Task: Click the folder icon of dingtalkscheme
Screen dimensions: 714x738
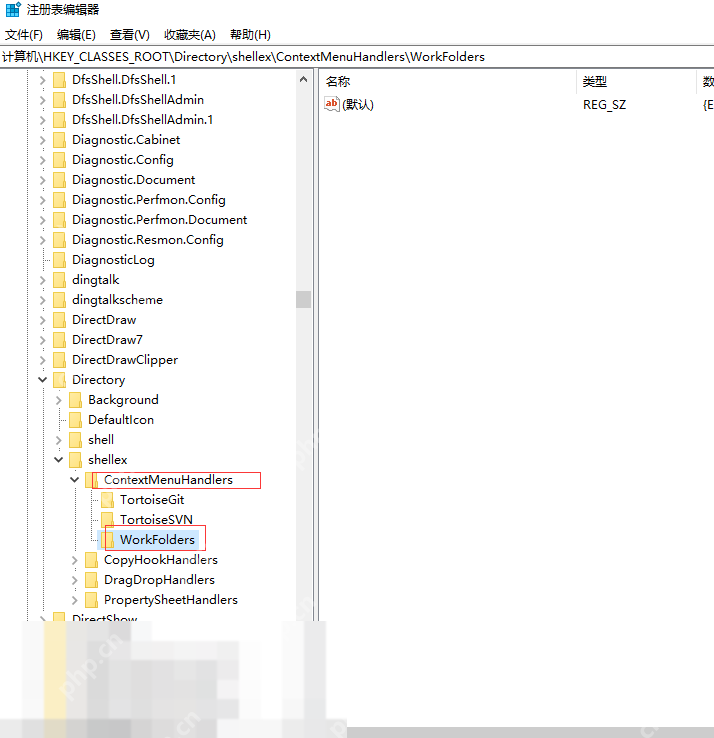Action: point(60,300)
